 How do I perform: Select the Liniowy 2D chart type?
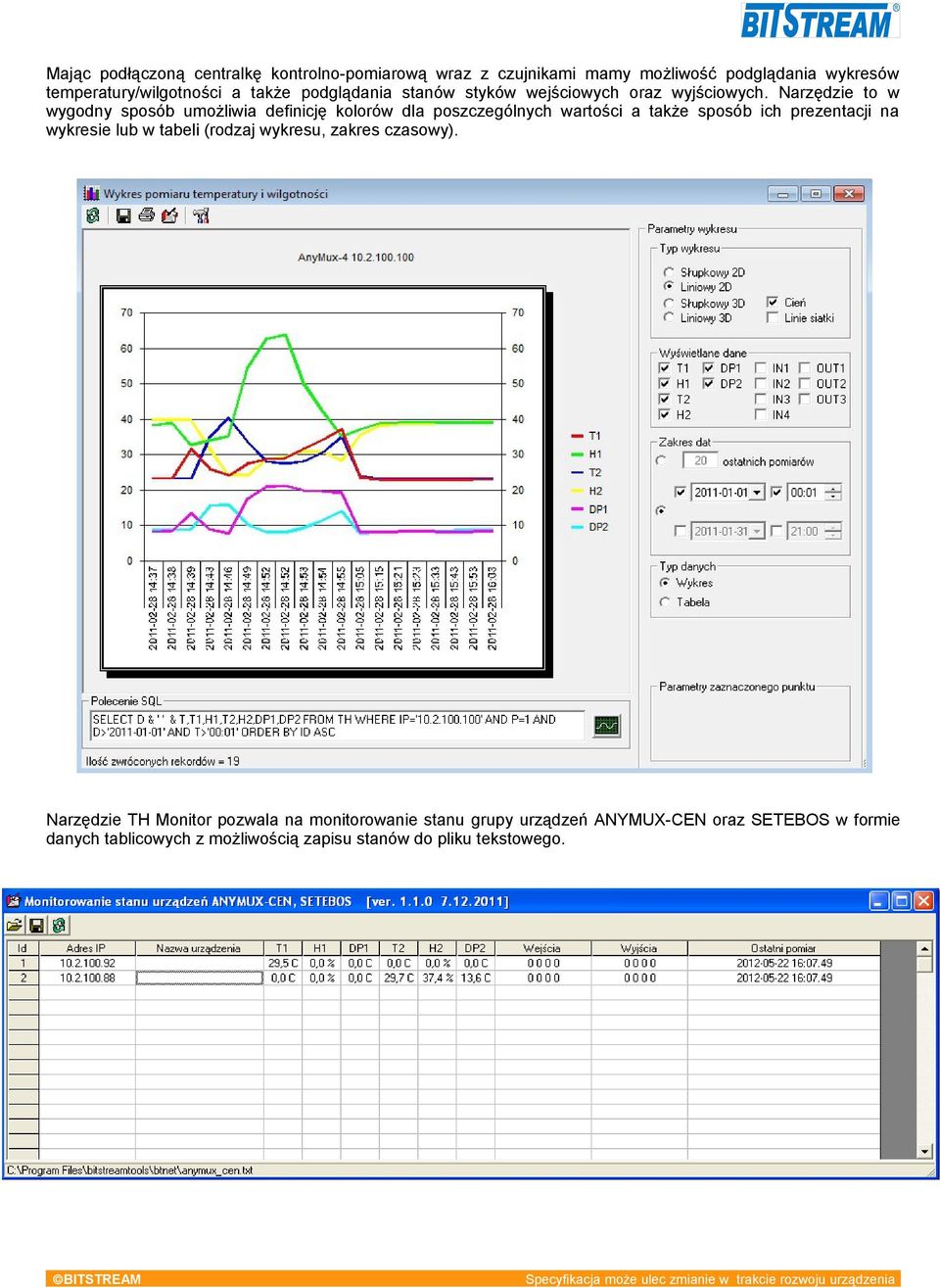pyautogui.click(x=669, y=287)
